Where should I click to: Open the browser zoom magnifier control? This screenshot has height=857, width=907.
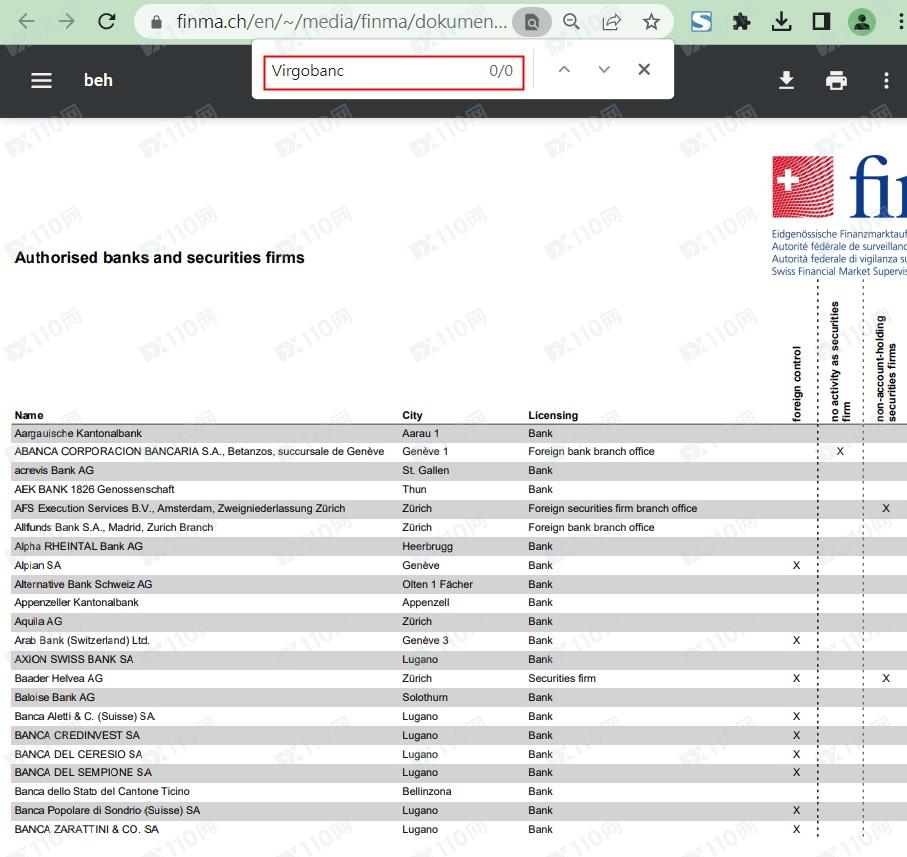click(571, 21)
